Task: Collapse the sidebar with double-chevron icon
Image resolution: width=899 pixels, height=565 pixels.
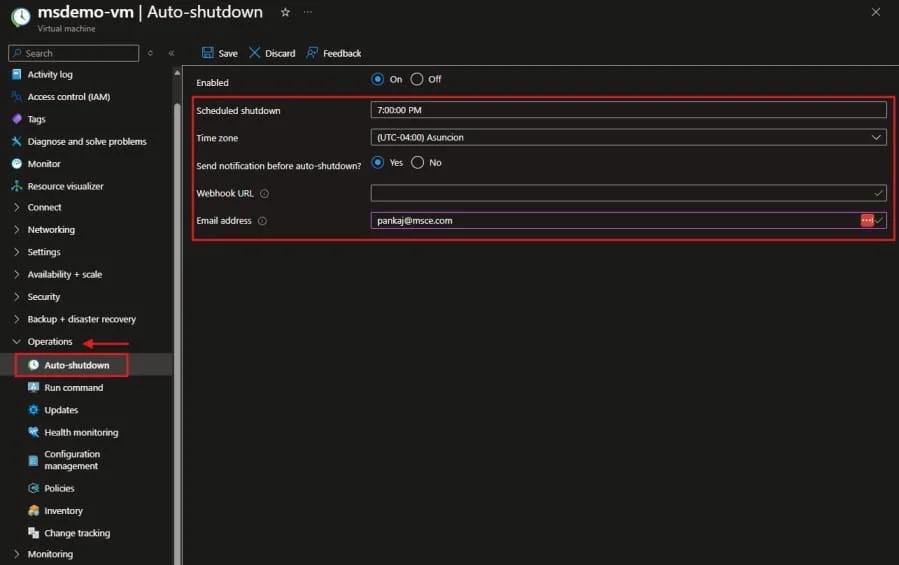Action: (171, 53)
